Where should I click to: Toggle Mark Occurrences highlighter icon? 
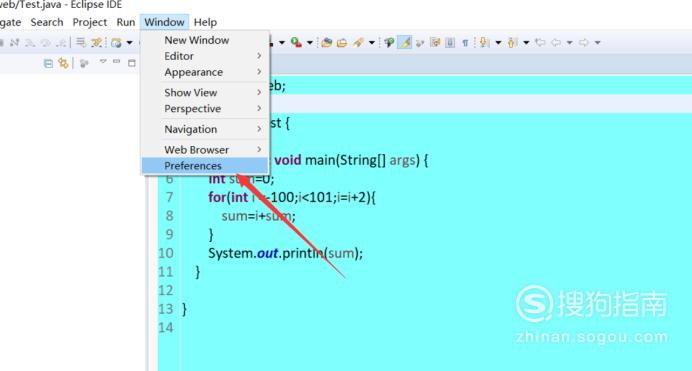pos(405,42)
